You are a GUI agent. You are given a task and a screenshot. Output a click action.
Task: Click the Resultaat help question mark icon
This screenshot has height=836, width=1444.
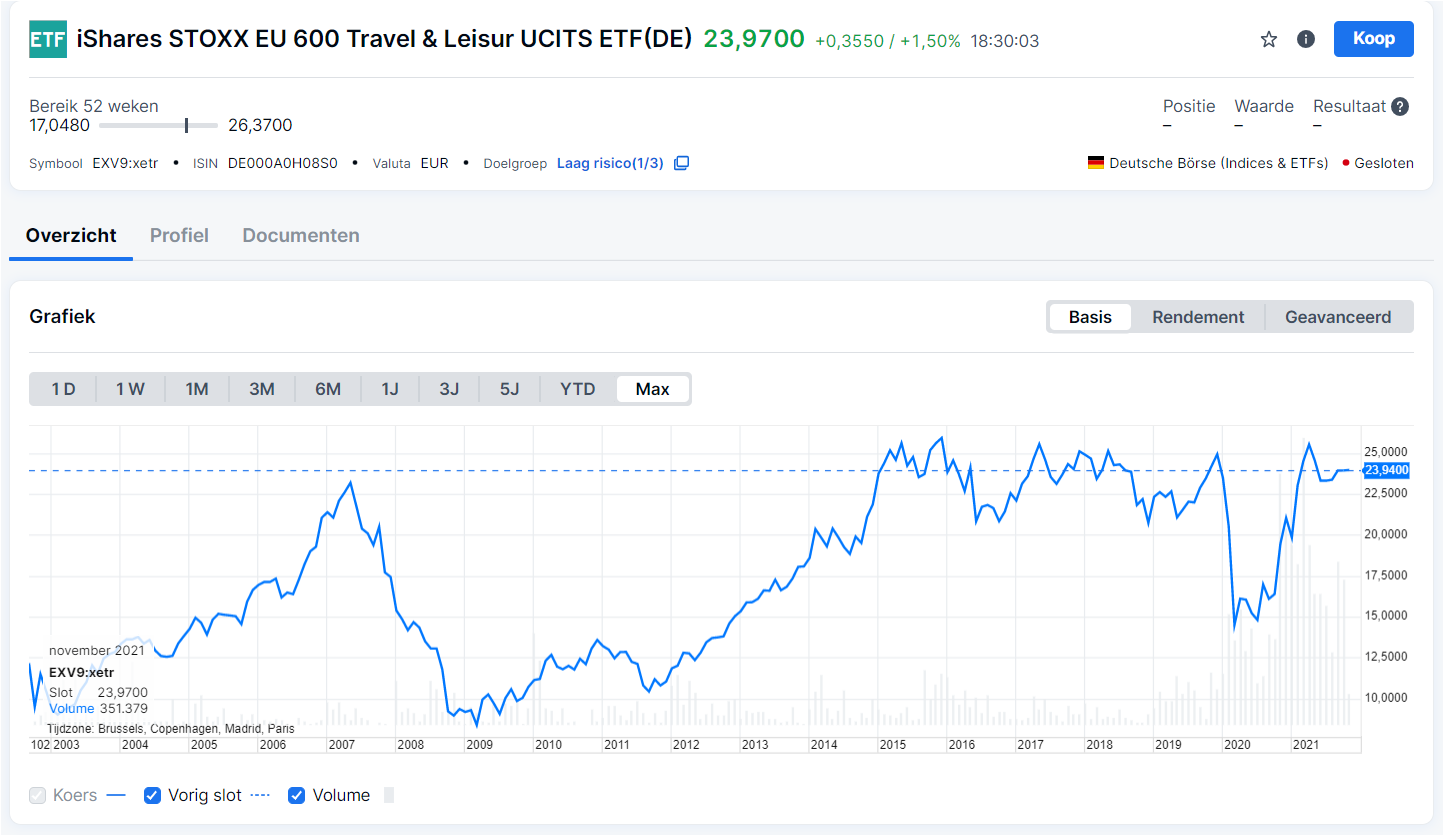[x=1400, y=107]
